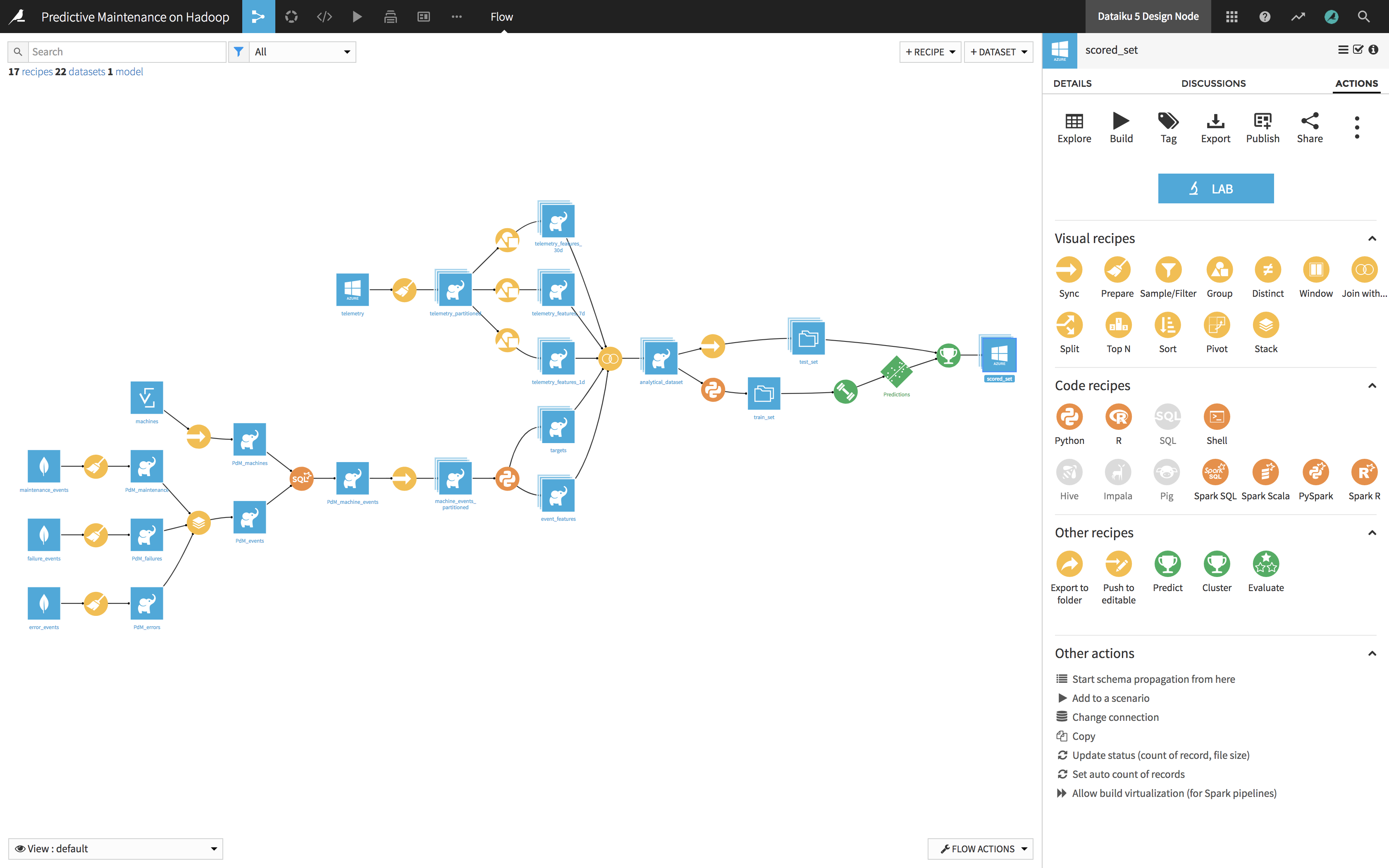Open the help question mark icon
The height and width of the screenshot is (868, 1389).
tap(1265, 17)
